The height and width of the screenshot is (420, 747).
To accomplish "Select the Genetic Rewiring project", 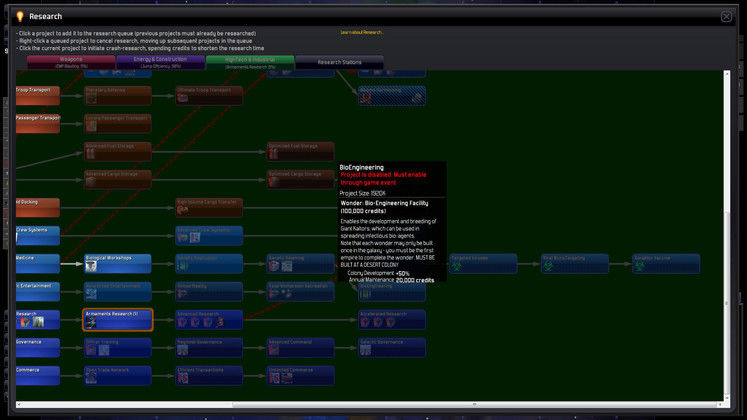I will [x=301, y=263].
